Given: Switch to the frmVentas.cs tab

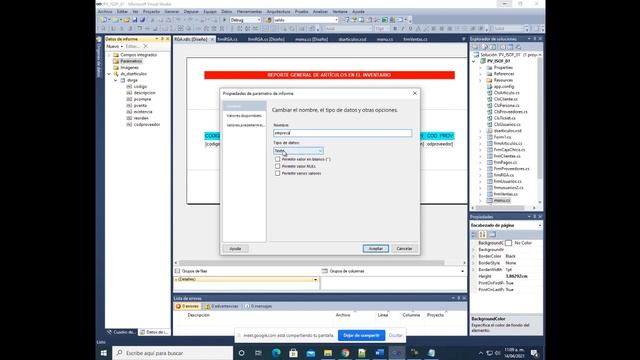Looking at the screenshot, I should [415, 39].
